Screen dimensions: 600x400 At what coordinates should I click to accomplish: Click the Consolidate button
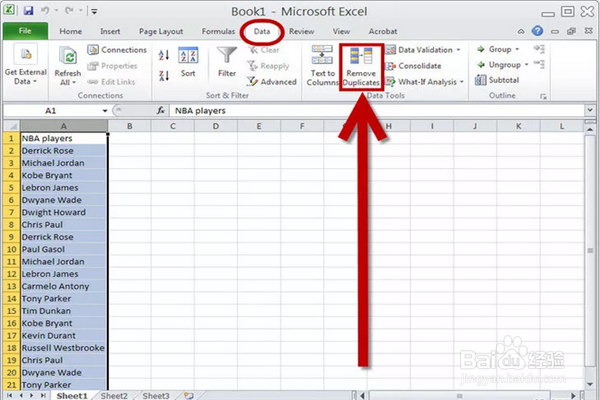(x=414, y=66)
